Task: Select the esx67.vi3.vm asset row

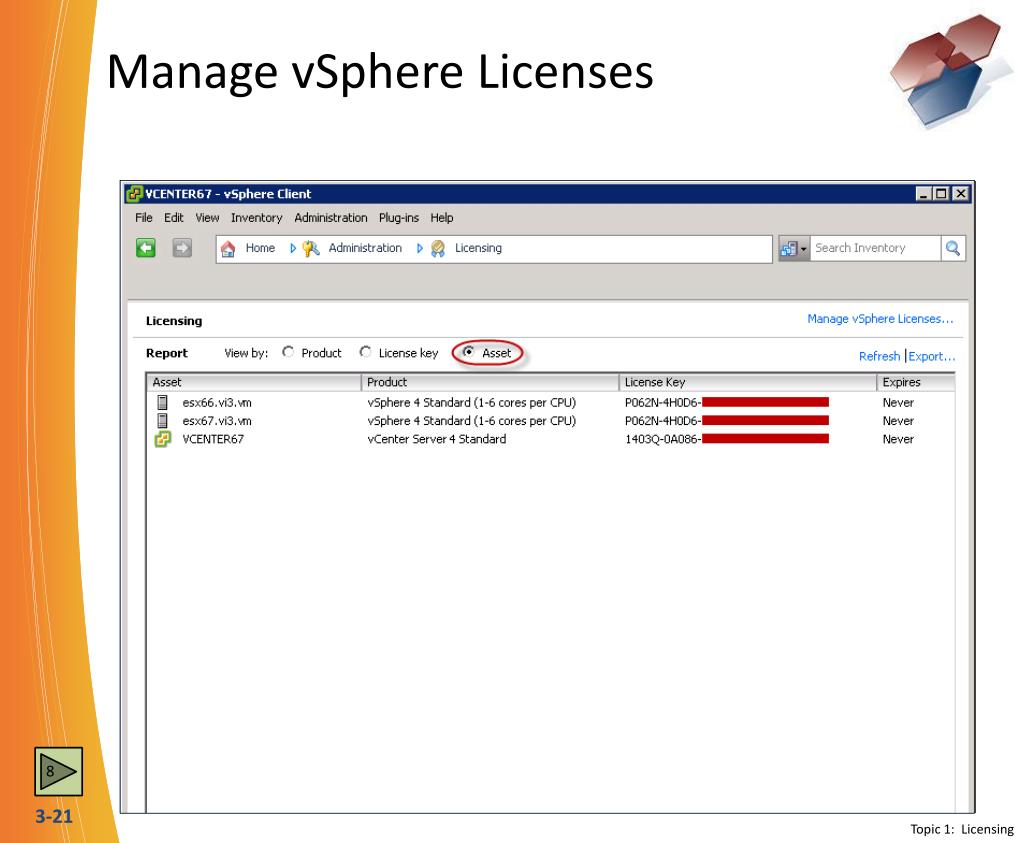Action: point(550,421)
